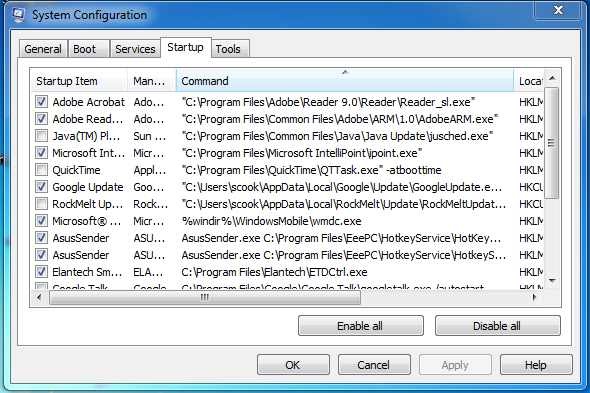590x393 pixels.
Task: Click the Location column header
Action: coord(530,81)
